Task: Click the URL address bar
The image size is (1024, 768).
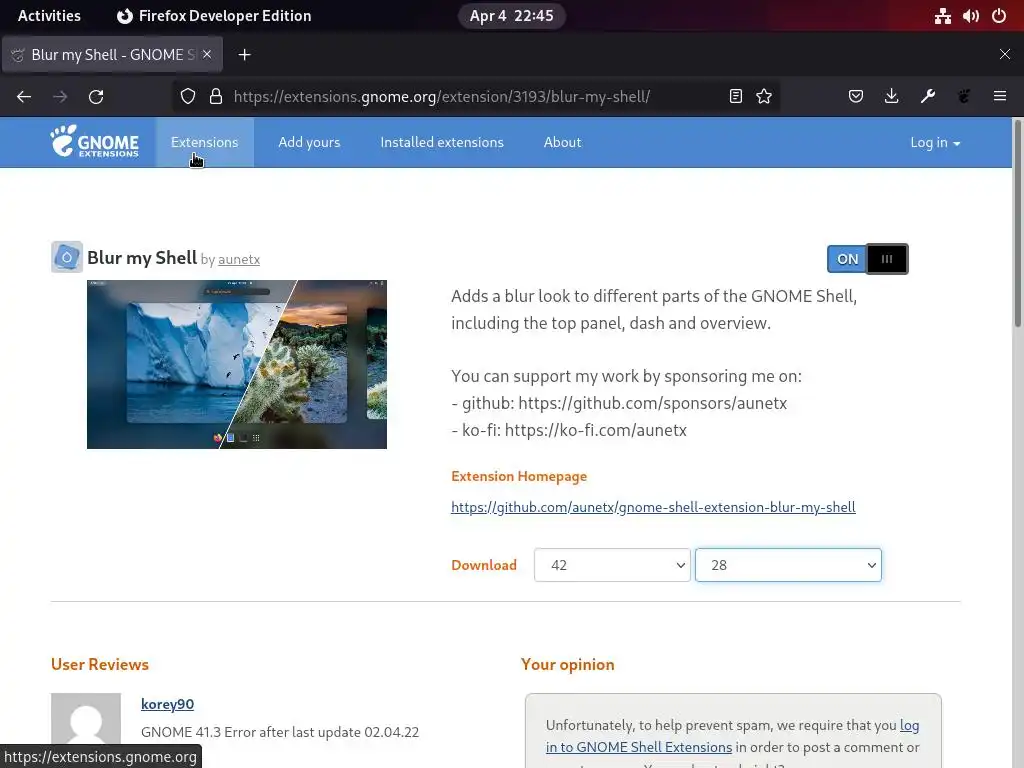Action: click(x=477, y=97)
